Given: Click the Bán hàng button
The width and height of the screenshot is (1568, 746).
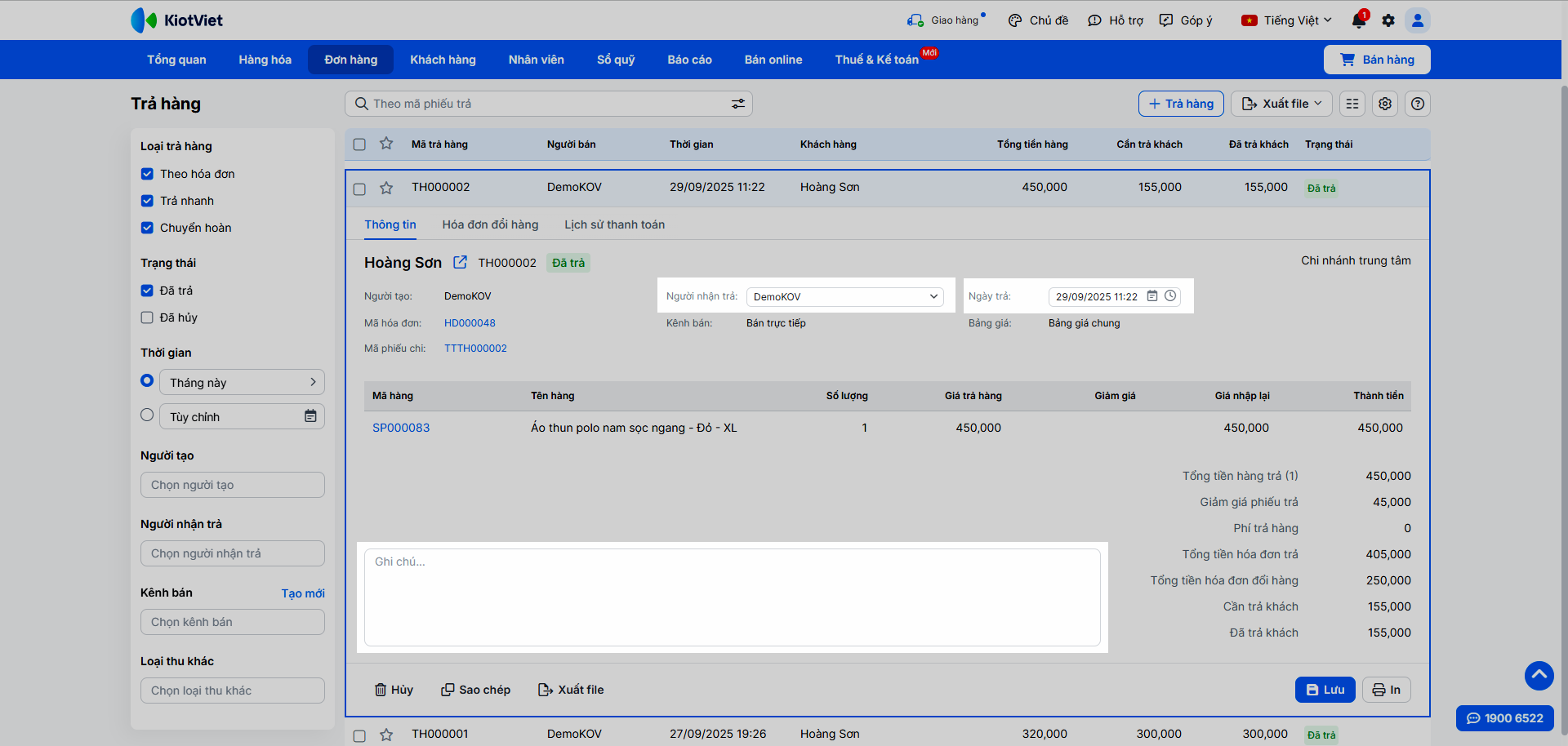Looking at the screenshot, I should (x=1377, y=60).
